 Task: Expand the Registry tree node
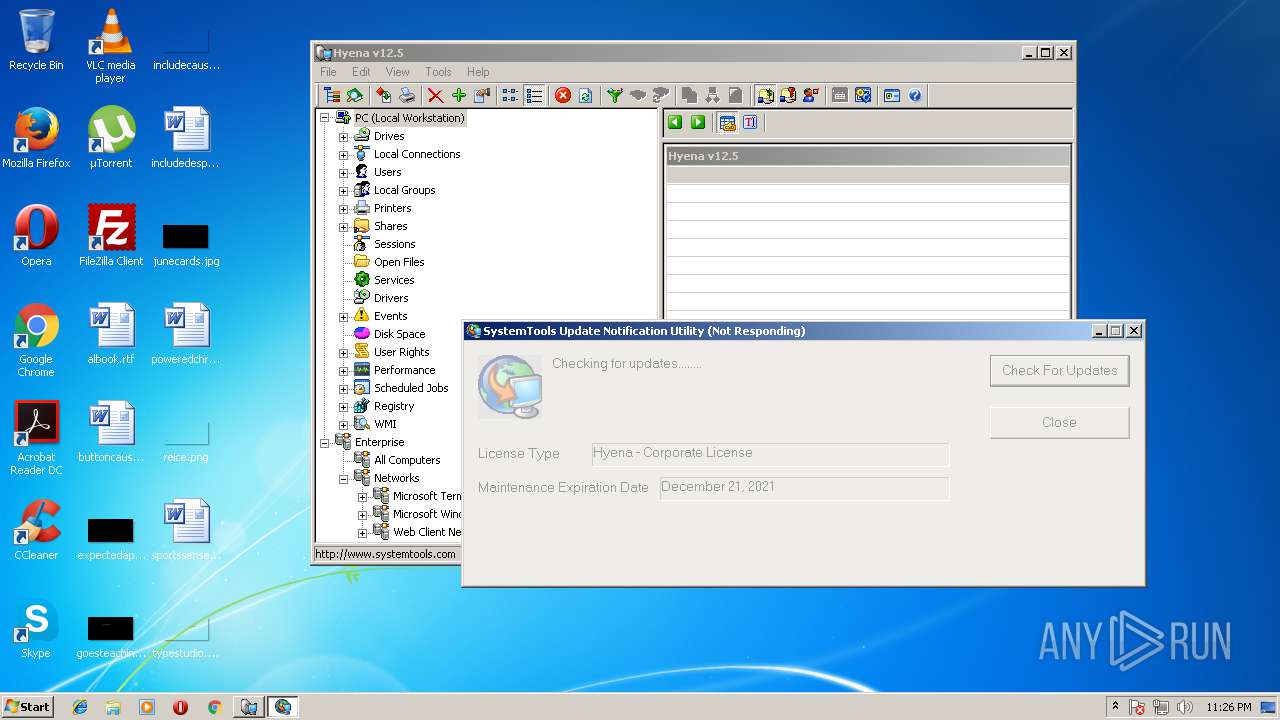pyautogui.click(x=343, y=407)
